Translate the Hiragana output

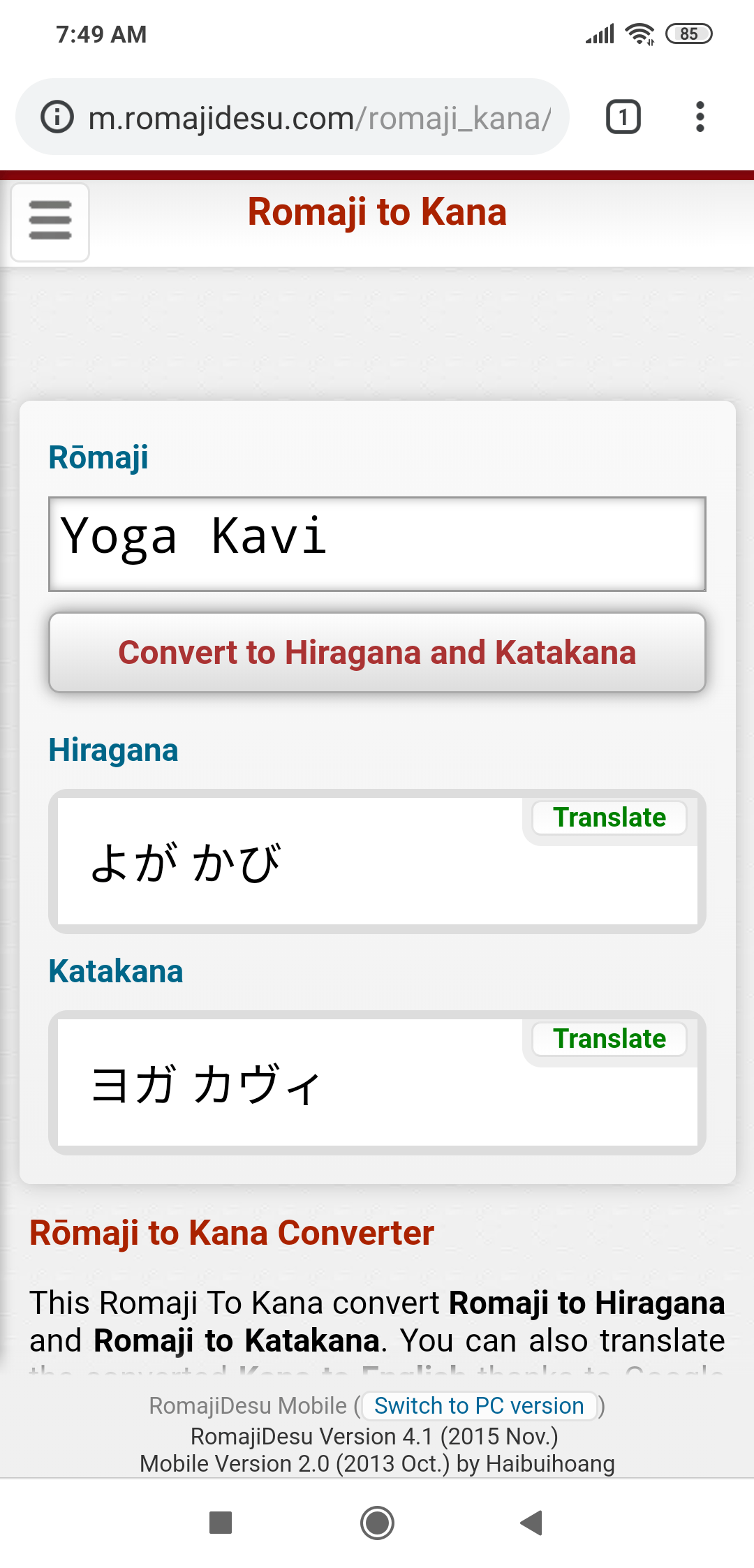click(609, 818)
